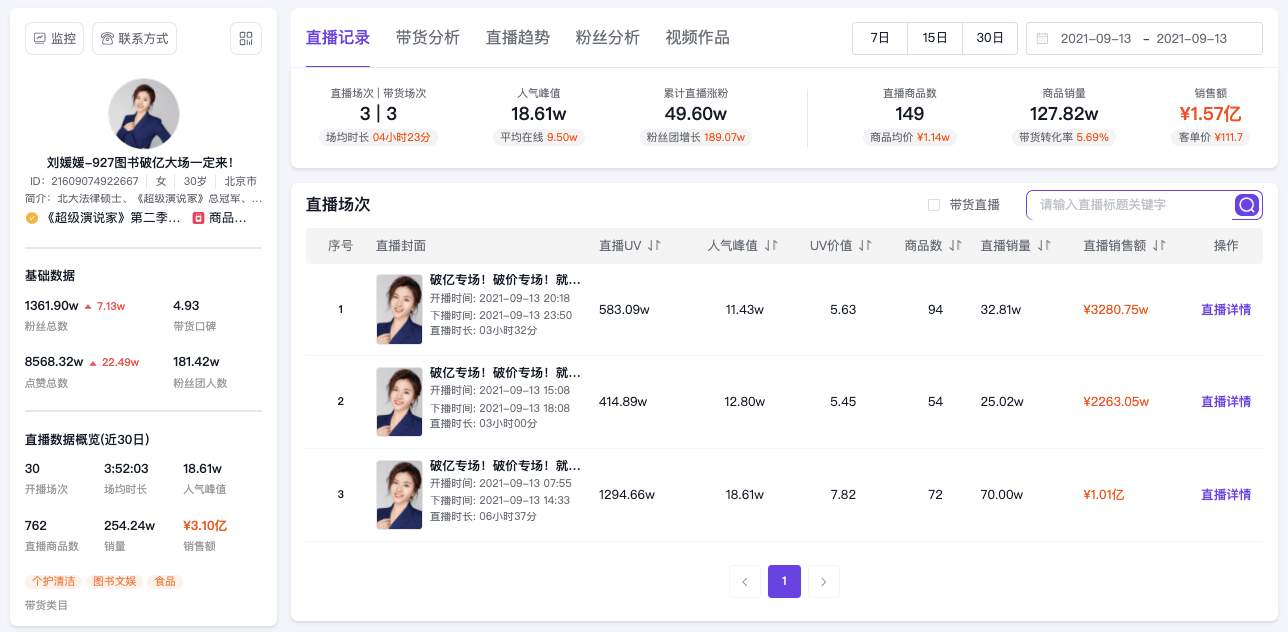Go to previous page arrow
Screen dimensions: 1288x632
745,581
